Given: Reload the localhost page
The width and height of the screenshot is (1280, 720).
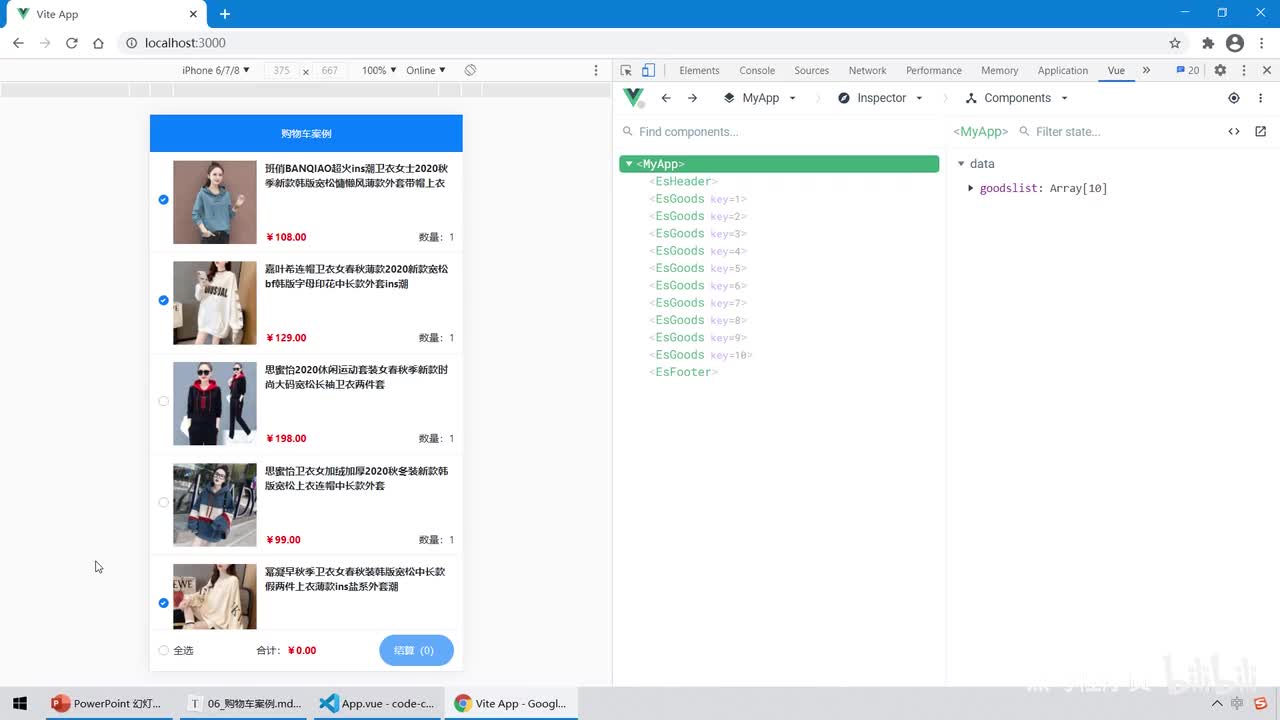Looking at the screenshot, I should (x=72, y=43).
